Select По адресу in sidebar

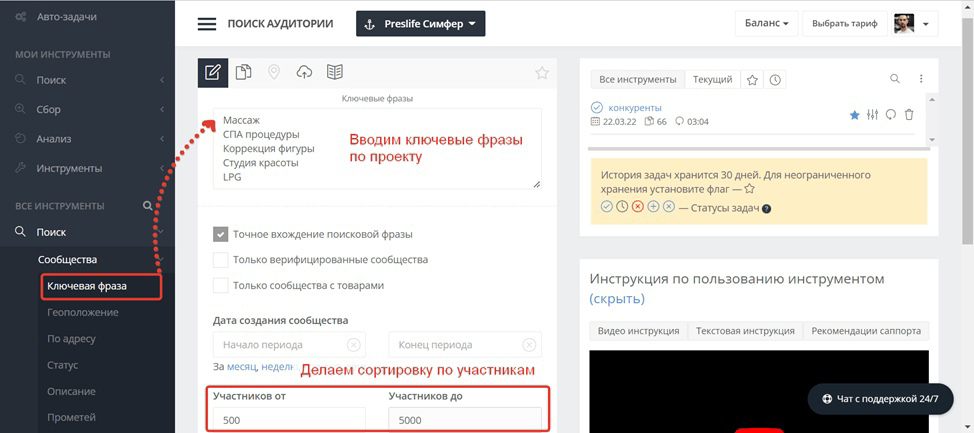(x=71, y=339)
